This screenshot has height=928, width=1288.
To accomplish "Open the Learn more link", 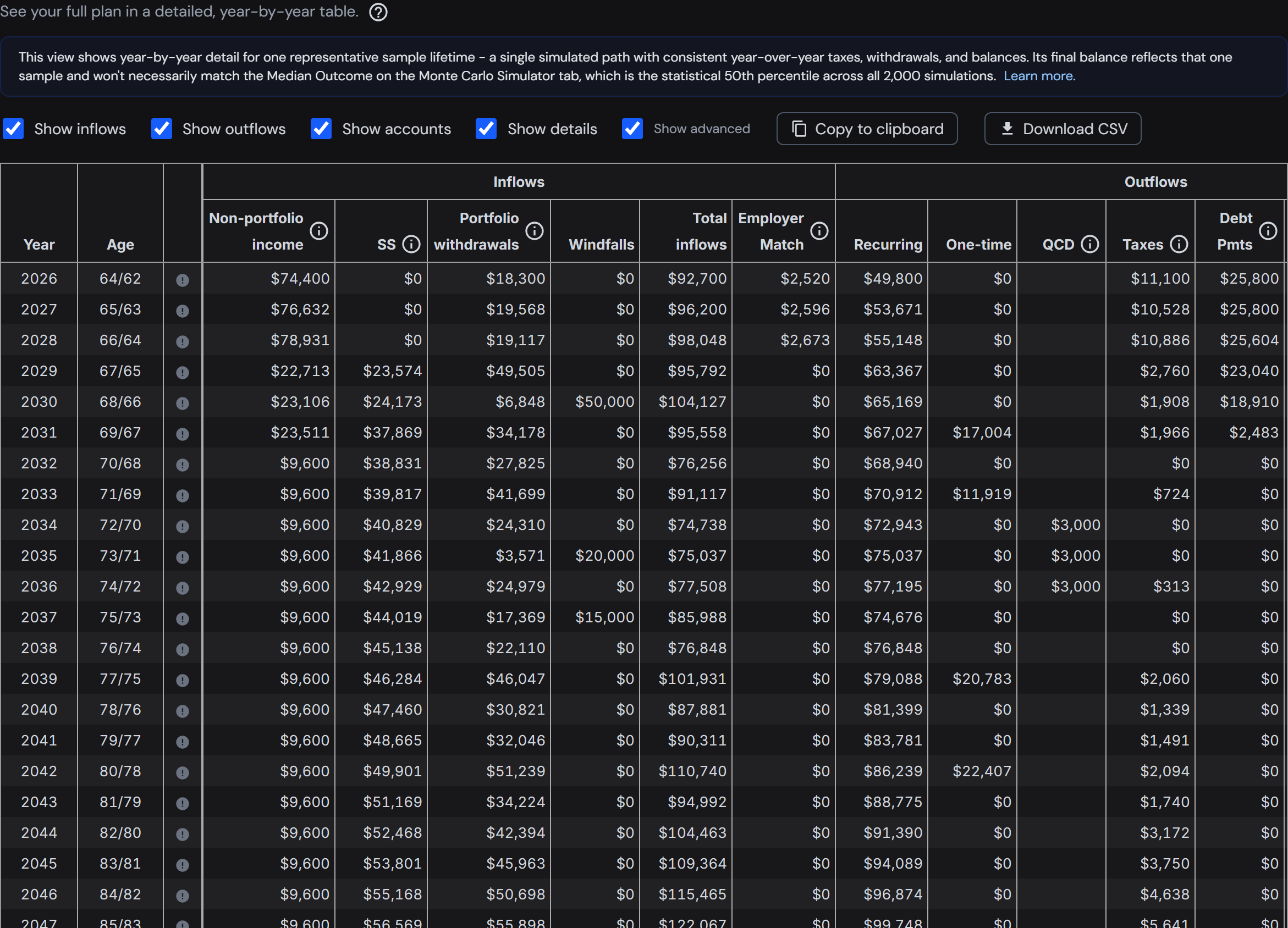I will click(1039, 76).
